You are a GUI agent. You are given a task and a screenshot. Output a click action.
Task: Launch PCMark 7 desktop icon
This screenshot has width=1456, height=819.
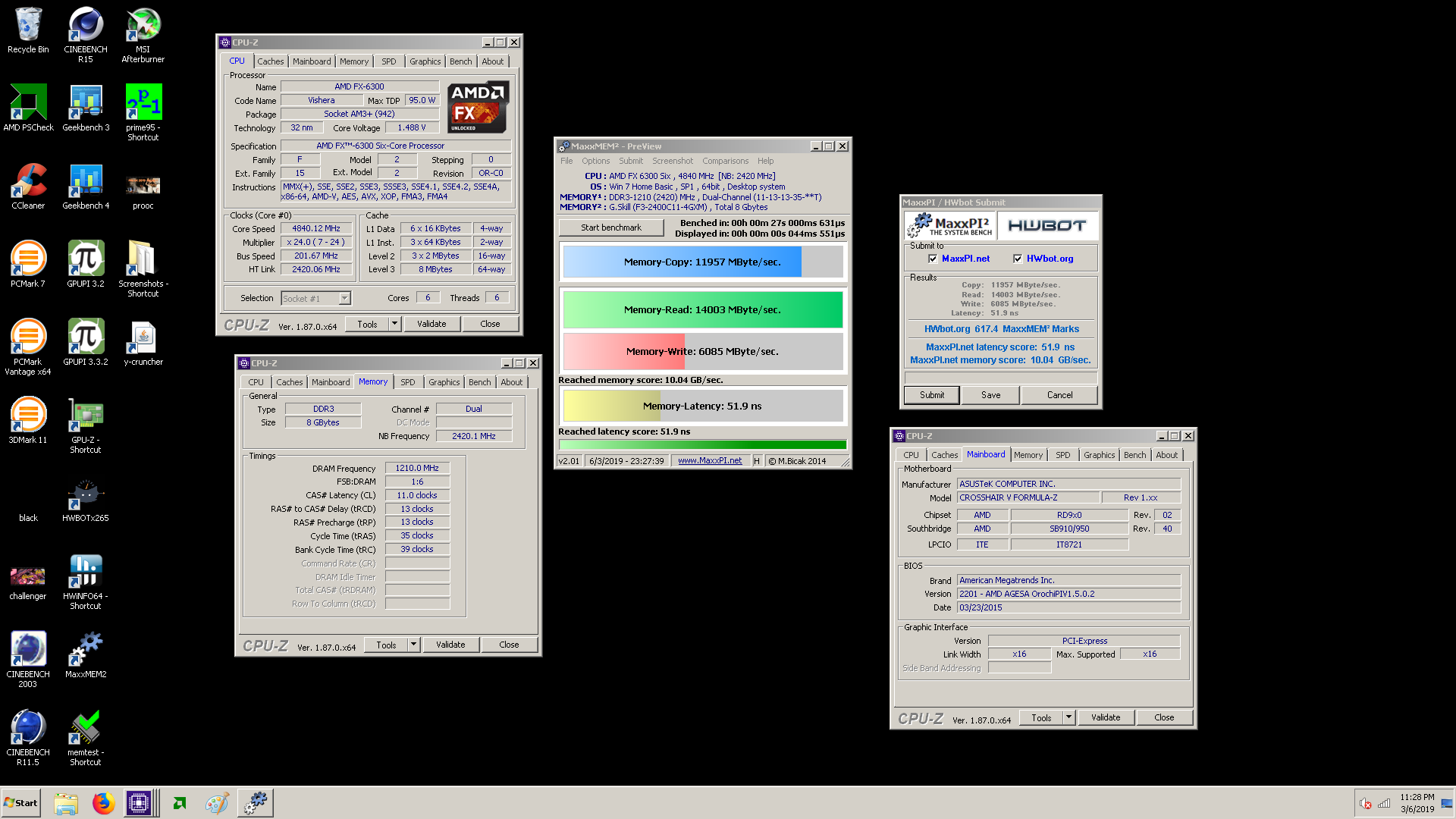[x=28, y=265]
